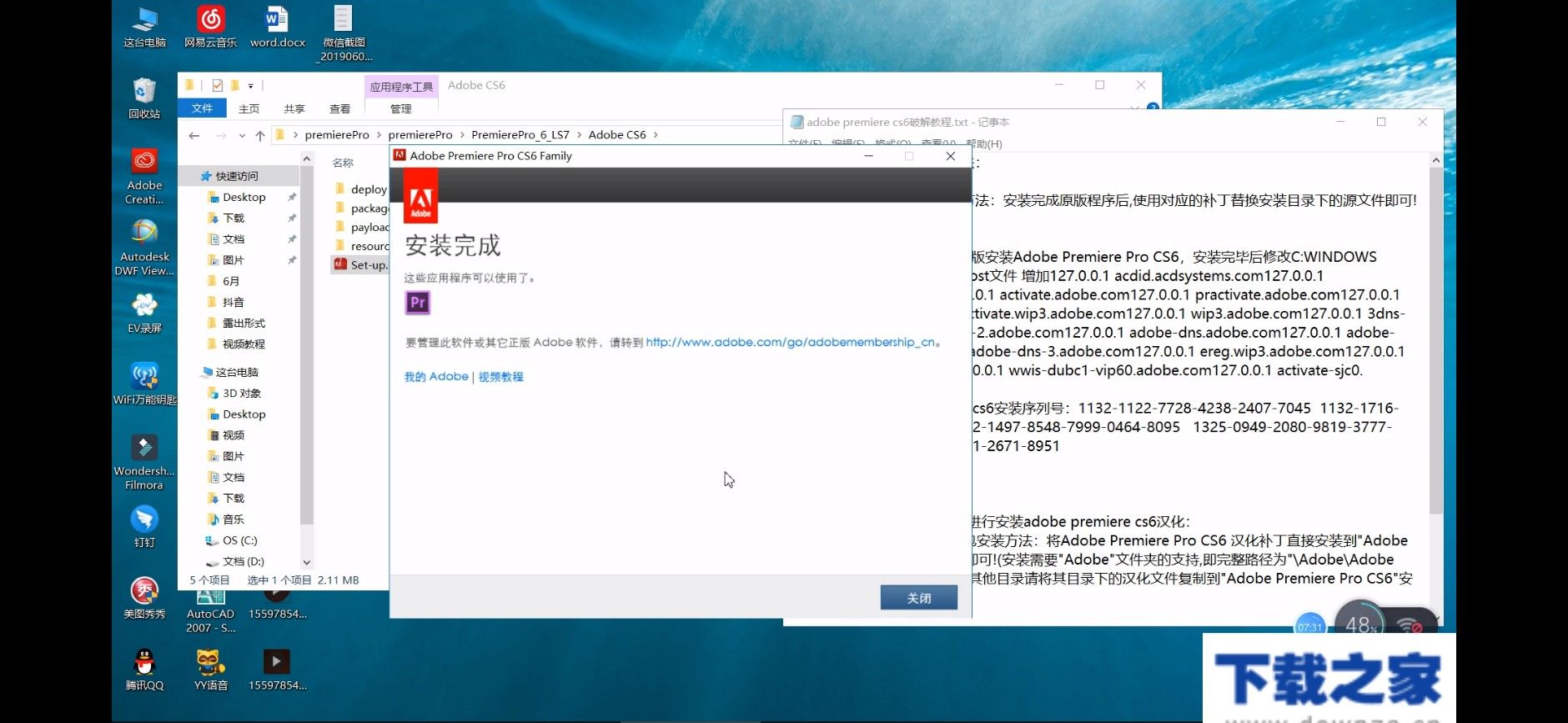Click scroll-down arrow of Explorer navigation pane
Viewport: 1568px width, 723px height.
[306, 563]
